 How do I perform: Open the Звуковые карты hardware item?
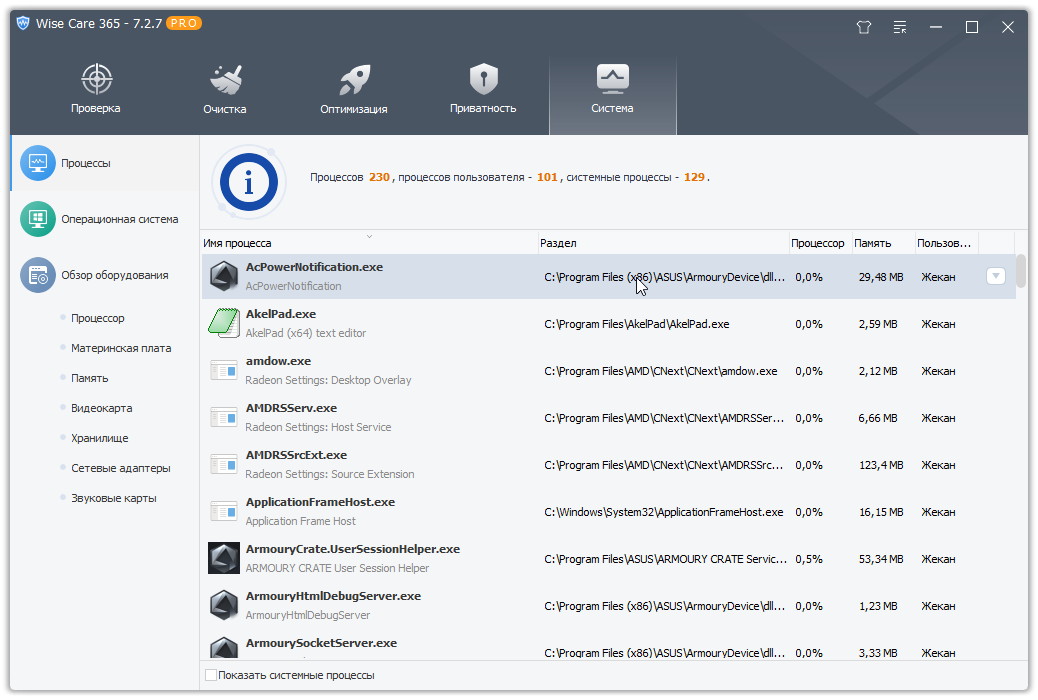(114, 498)
